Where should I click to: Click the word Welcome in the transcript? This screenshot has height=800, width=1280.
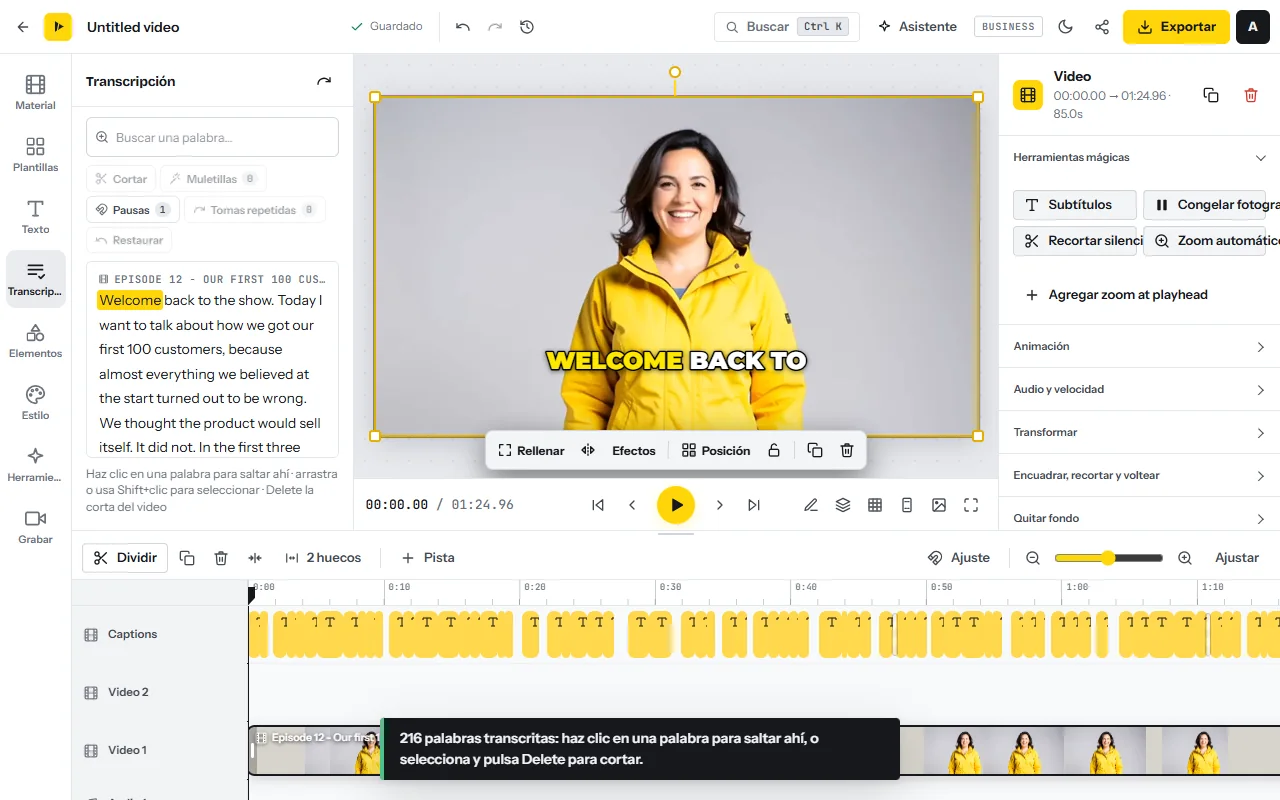point(130,300)
